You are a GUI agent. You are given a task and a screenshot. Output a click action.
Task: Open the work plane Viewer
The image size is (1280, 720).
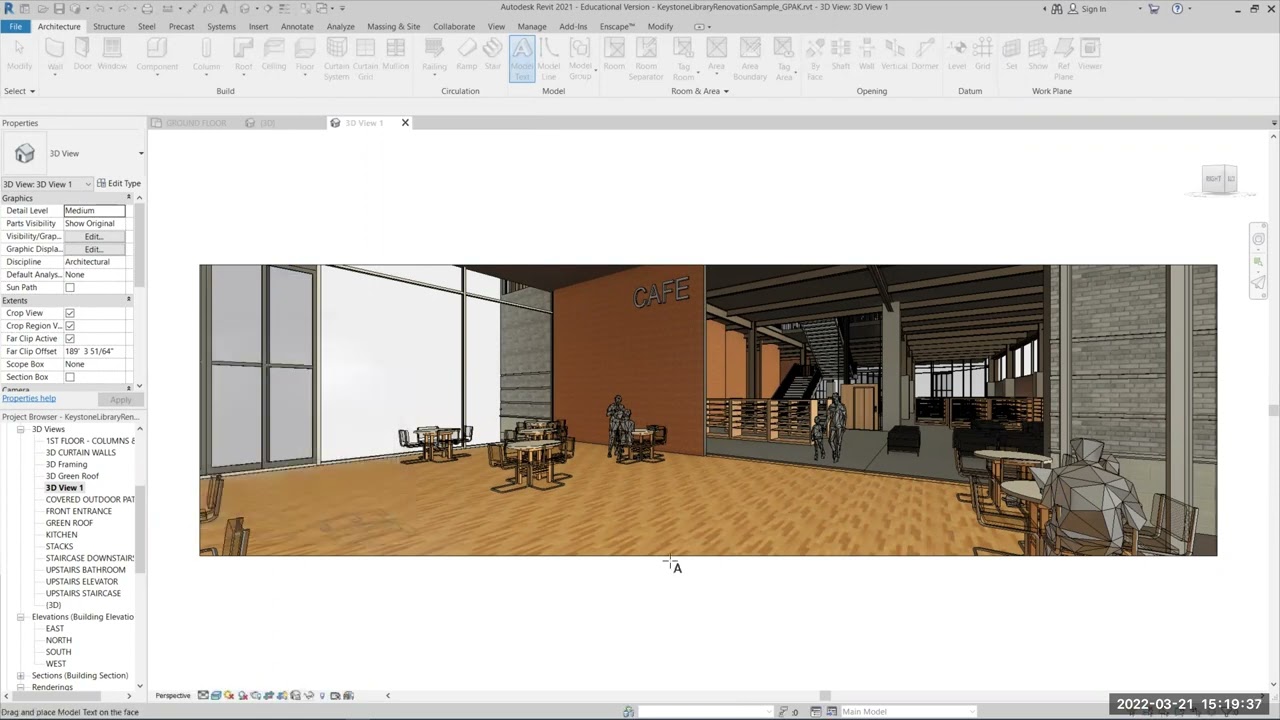[1090, 54]
